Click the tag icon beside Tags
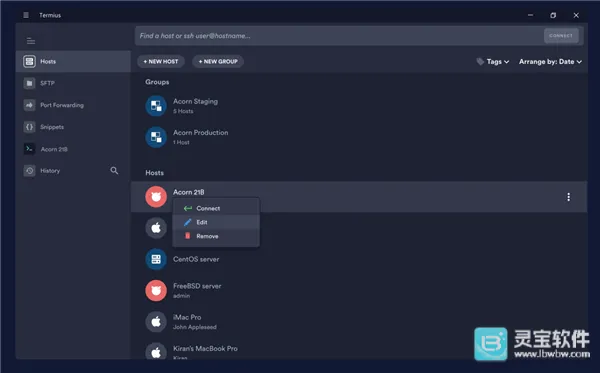The image size is (600, 373). pyautogui.click(x=480, y=61)
